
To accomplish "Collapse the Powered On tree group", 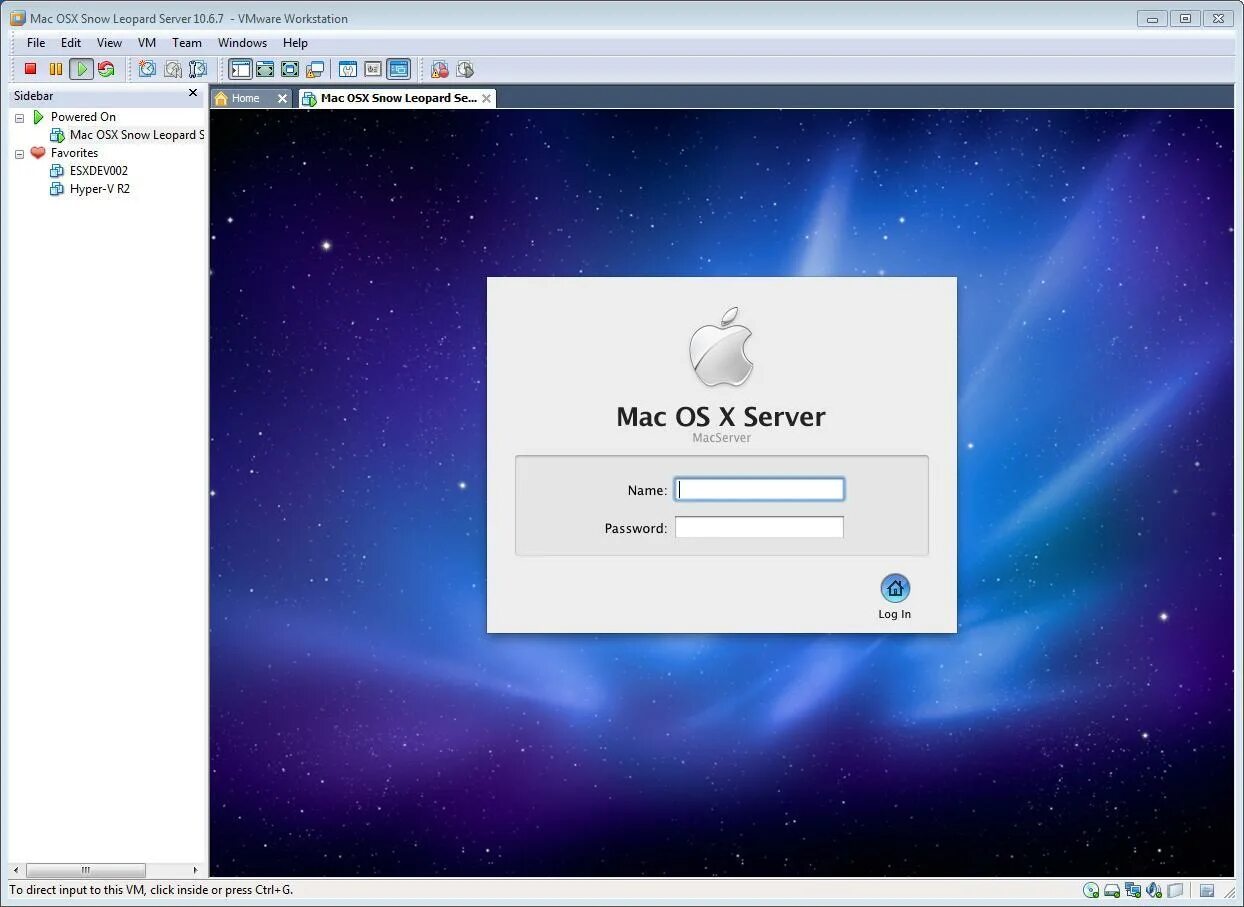I will [x=19, y=118].
